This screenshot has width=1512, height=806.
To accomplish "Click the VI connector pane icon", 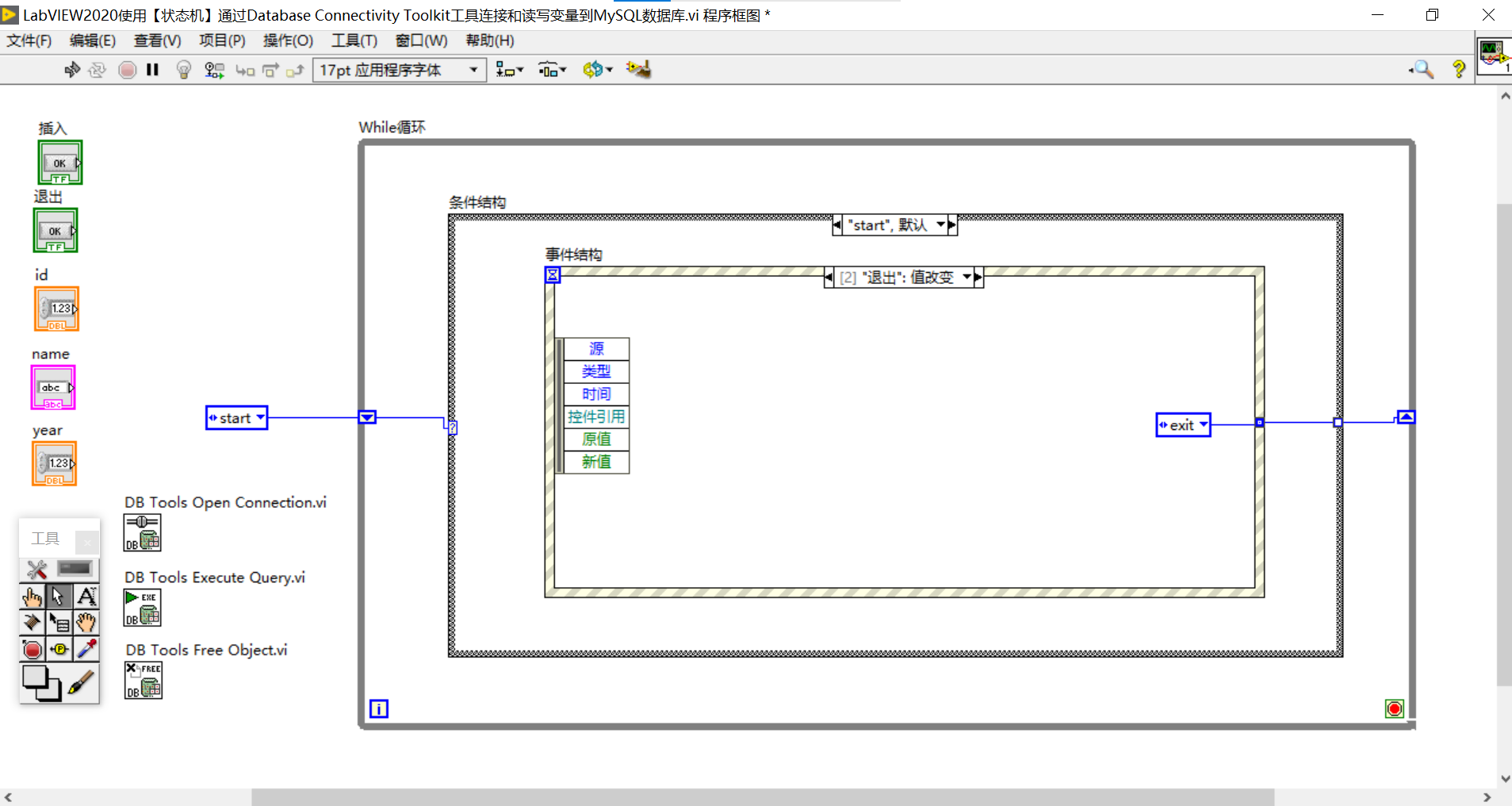I will coord(1494,56).
